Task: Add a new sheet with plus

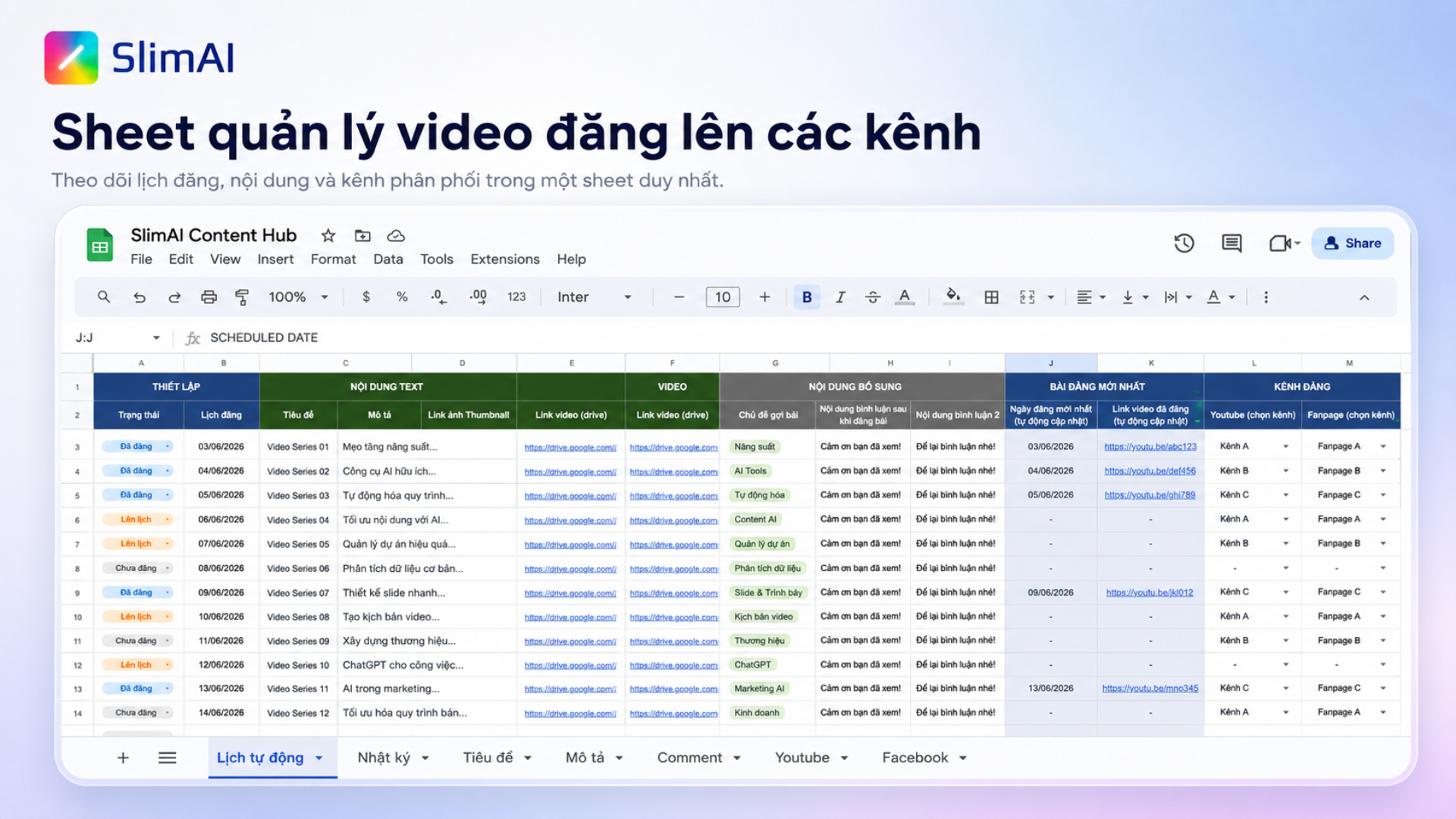Action: pyautogui.click(x=123, y=758)
